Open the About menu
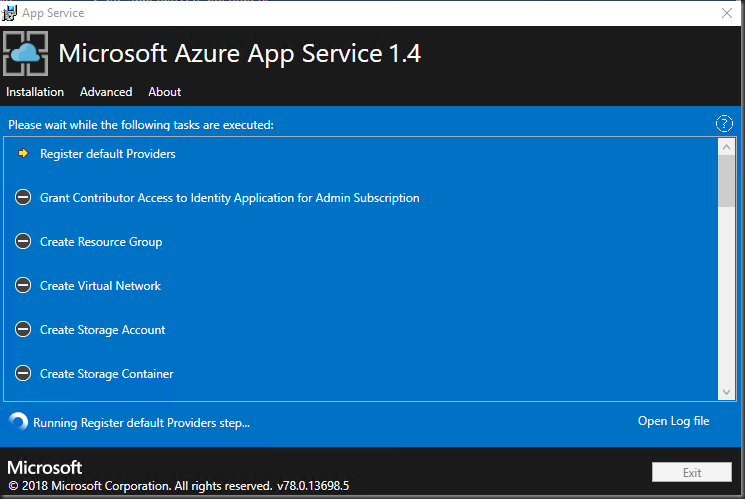Viewport: 745px width, 499px height. pos(165,92)
